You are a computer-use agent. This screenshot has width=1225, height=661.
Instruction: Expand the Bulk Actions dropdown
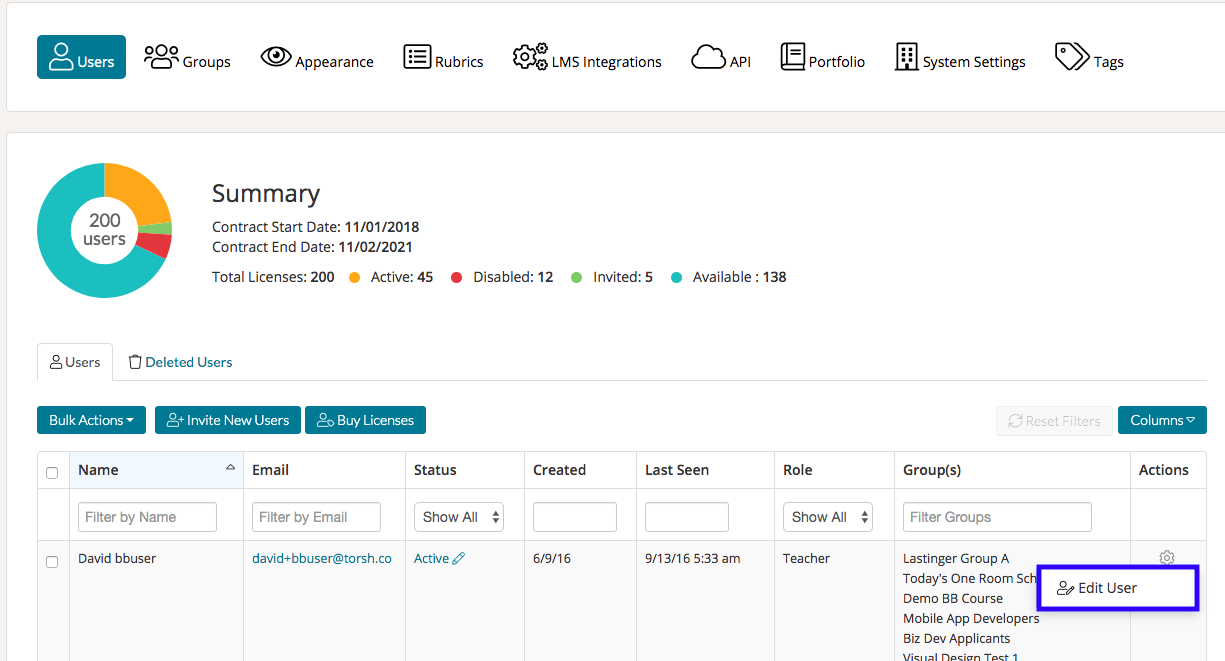pyautogui.click(x=91, y=420)
